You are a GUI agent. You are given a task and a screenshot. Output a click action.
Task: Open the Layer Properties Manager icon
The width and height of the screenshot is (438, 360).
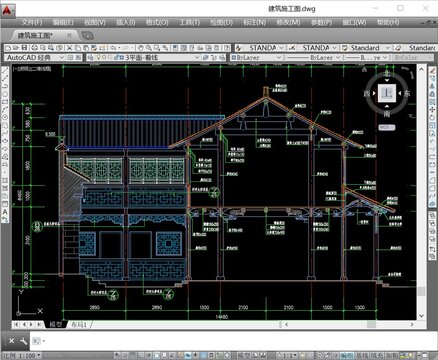point(91,57)
